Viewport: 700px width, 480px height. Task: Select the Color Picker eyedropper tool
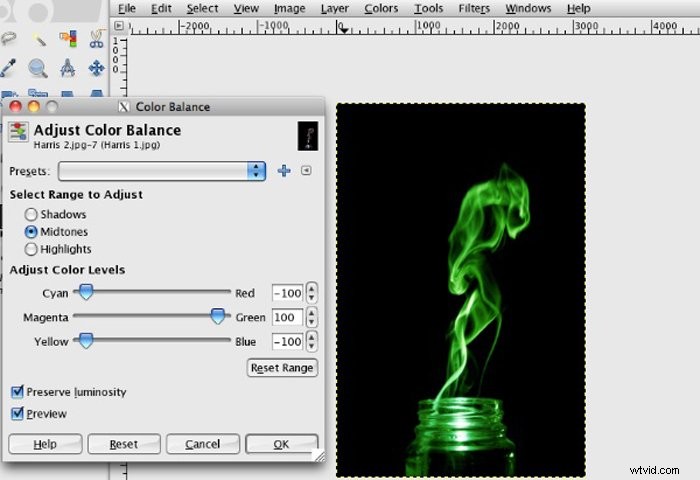tap(8, 68)
